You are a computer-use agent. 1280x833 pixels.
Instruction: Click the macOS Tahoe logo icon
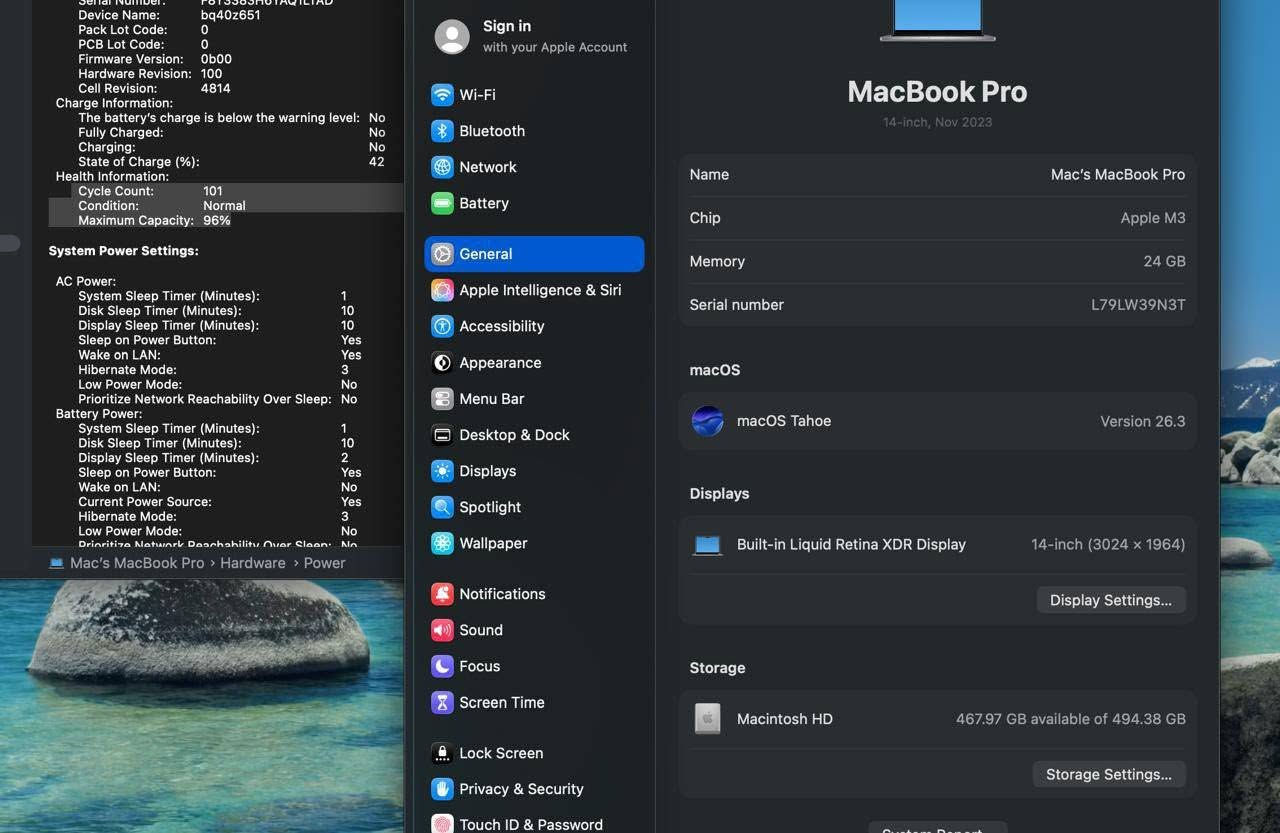click(707, 421)
